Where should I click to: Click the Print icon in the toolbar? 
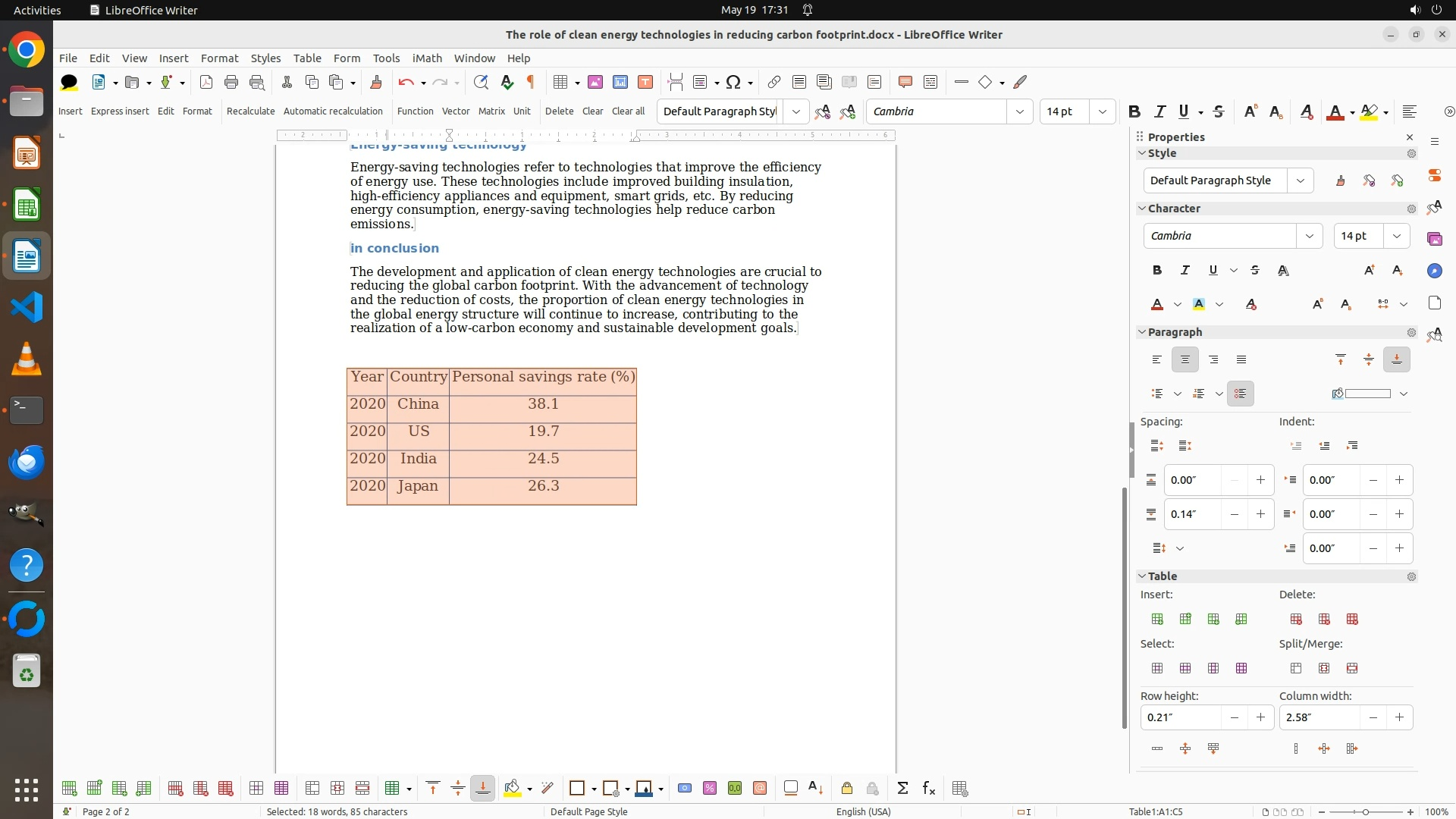[x=231, y=82]
